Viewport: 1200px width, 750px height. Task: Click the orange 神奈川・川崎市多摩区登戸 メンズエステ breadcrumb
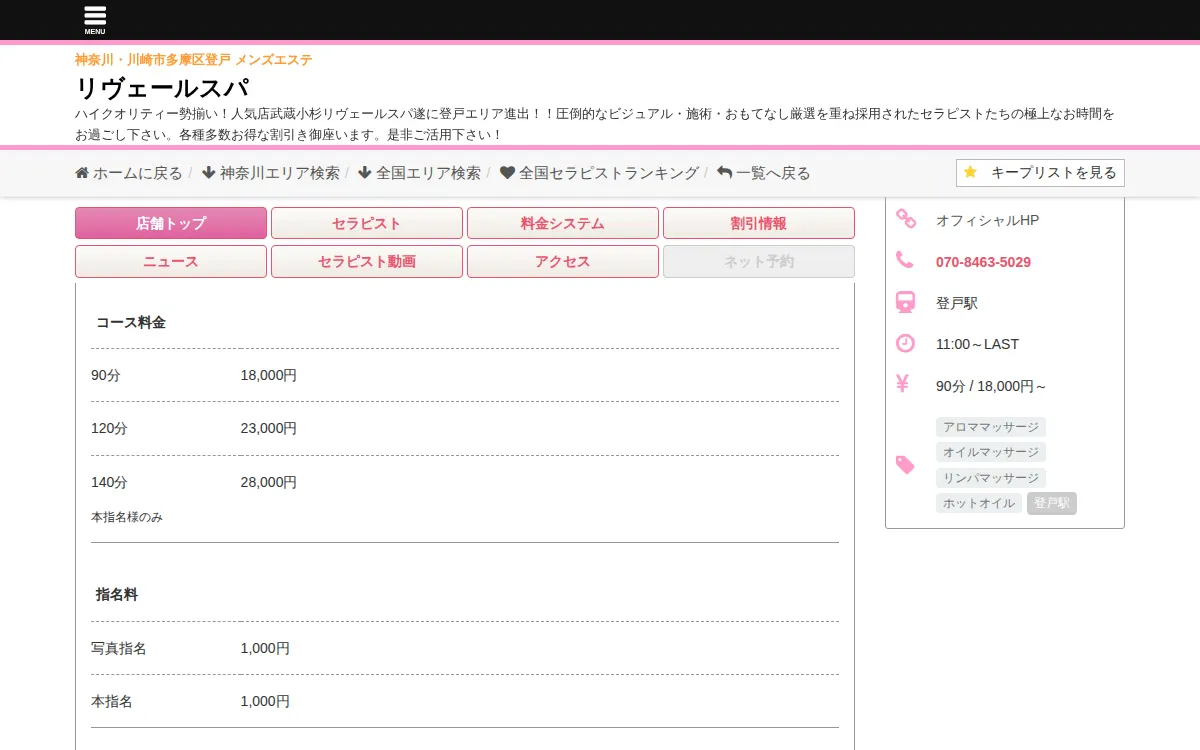point(194,60)
